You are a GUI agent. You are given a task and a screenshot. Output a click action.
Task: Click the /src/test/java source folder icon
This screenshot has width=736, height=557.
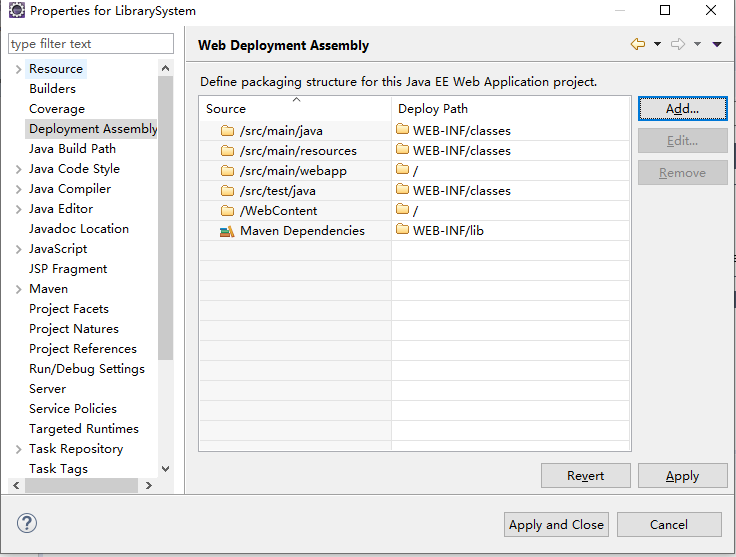coord(227,191)
